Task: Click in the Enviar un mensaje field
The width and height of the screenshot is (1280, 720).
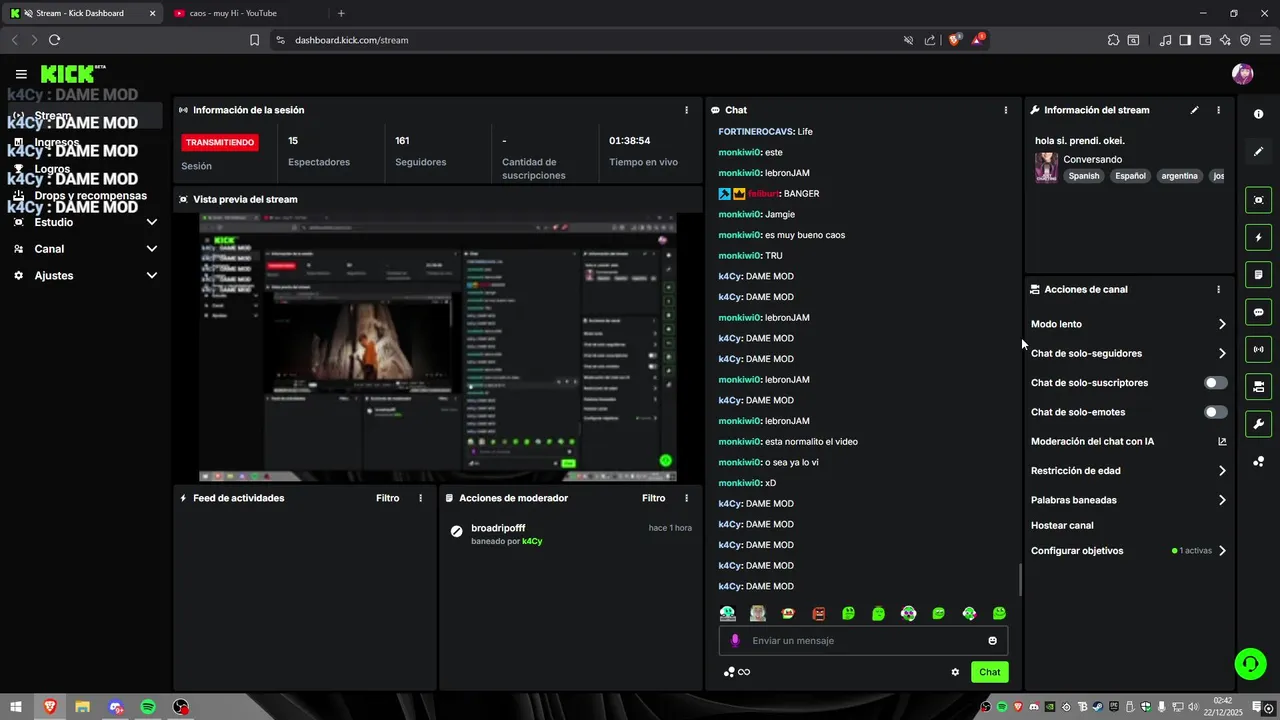Action: point(863,641)
